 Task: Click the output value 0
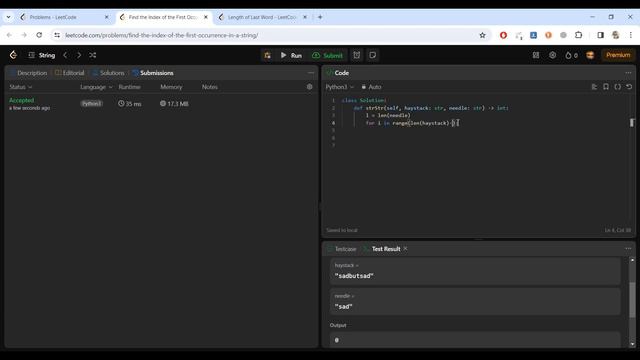(x=337, y=340)
